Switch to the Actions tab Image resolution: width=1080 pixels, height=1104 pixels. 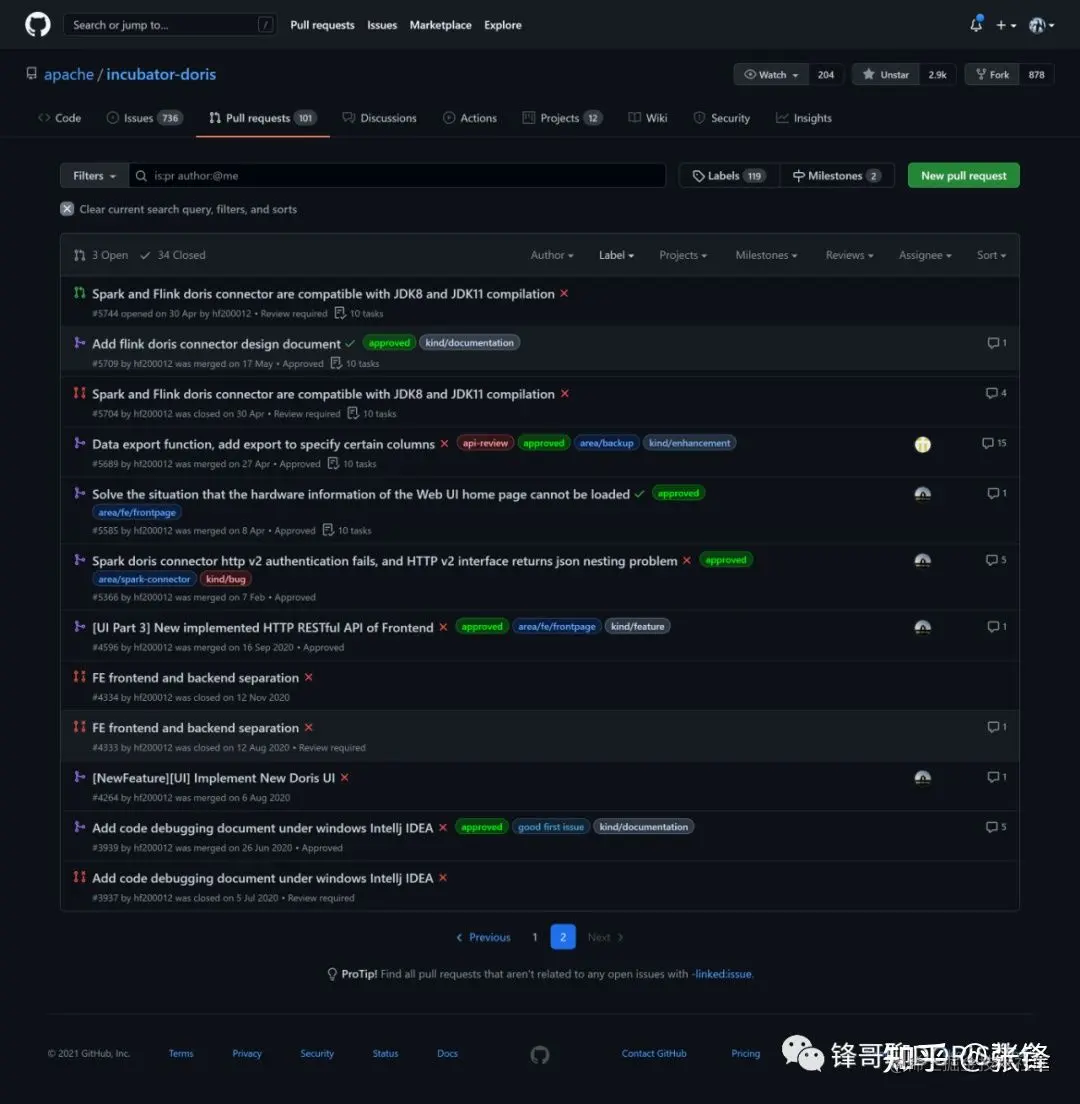click(470, 118)
